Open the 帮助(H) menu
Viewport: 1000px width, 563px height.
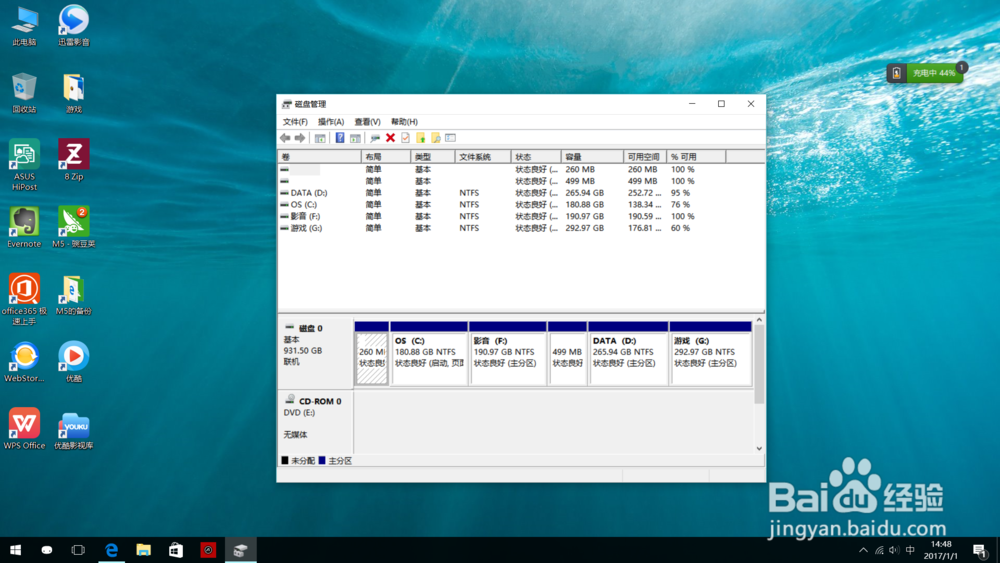(x=404, y=122)
